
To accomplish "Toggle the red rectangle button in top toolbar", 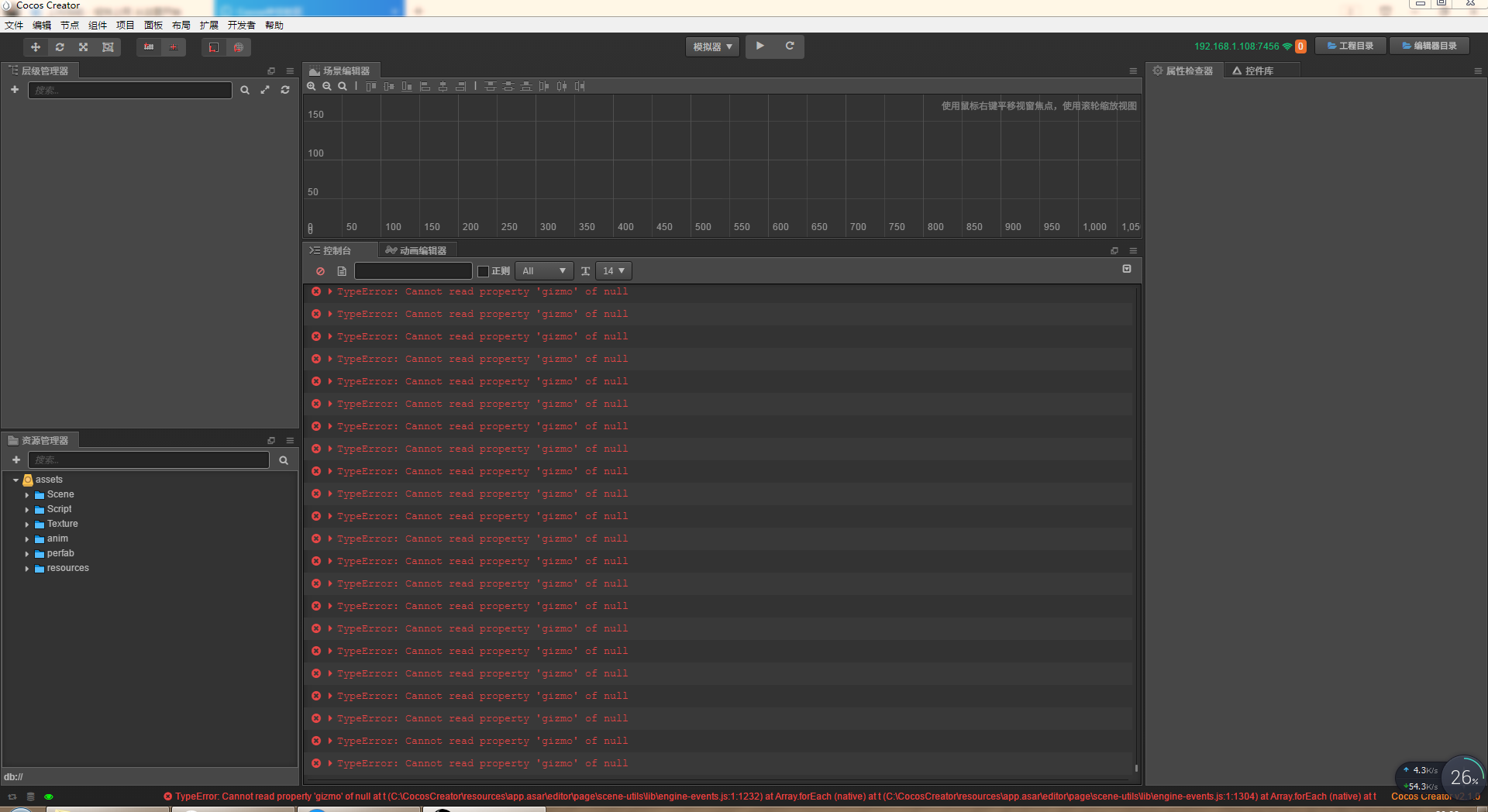I will click(214, 47).
